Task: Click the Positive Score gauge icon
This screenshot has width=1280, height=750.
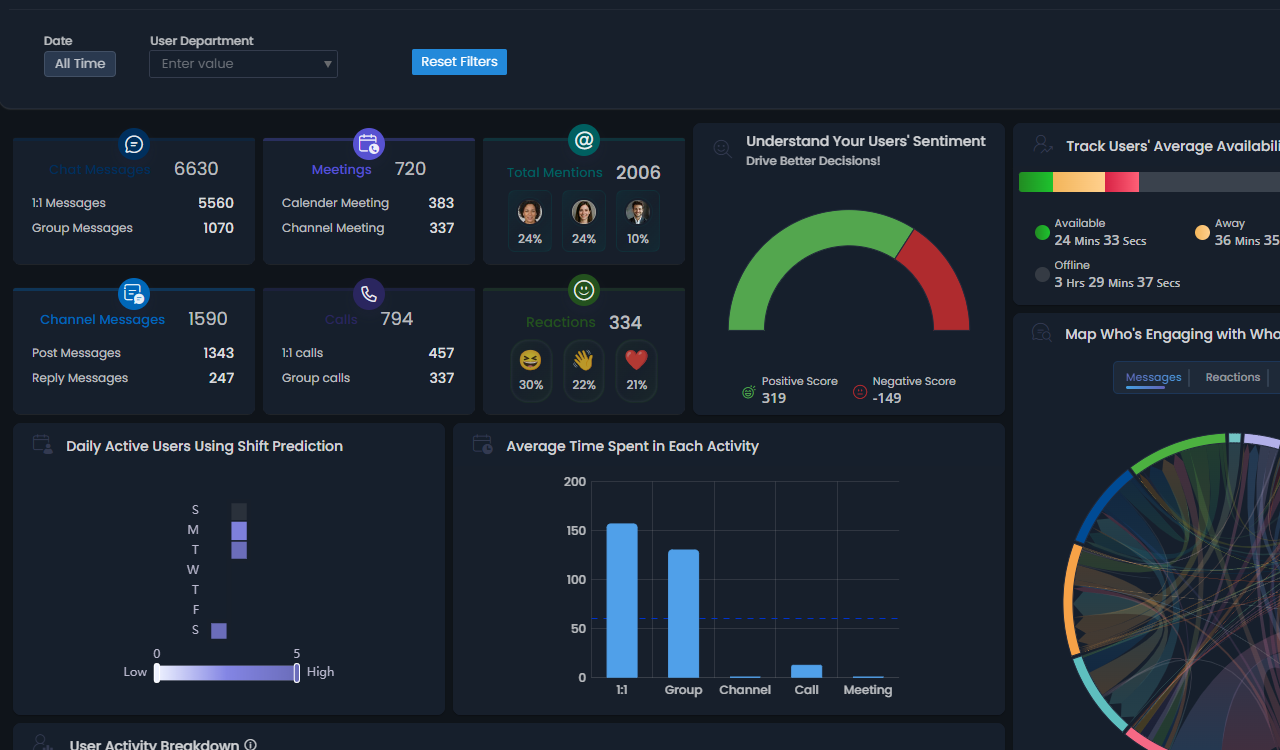Action: tap(748, 392)
